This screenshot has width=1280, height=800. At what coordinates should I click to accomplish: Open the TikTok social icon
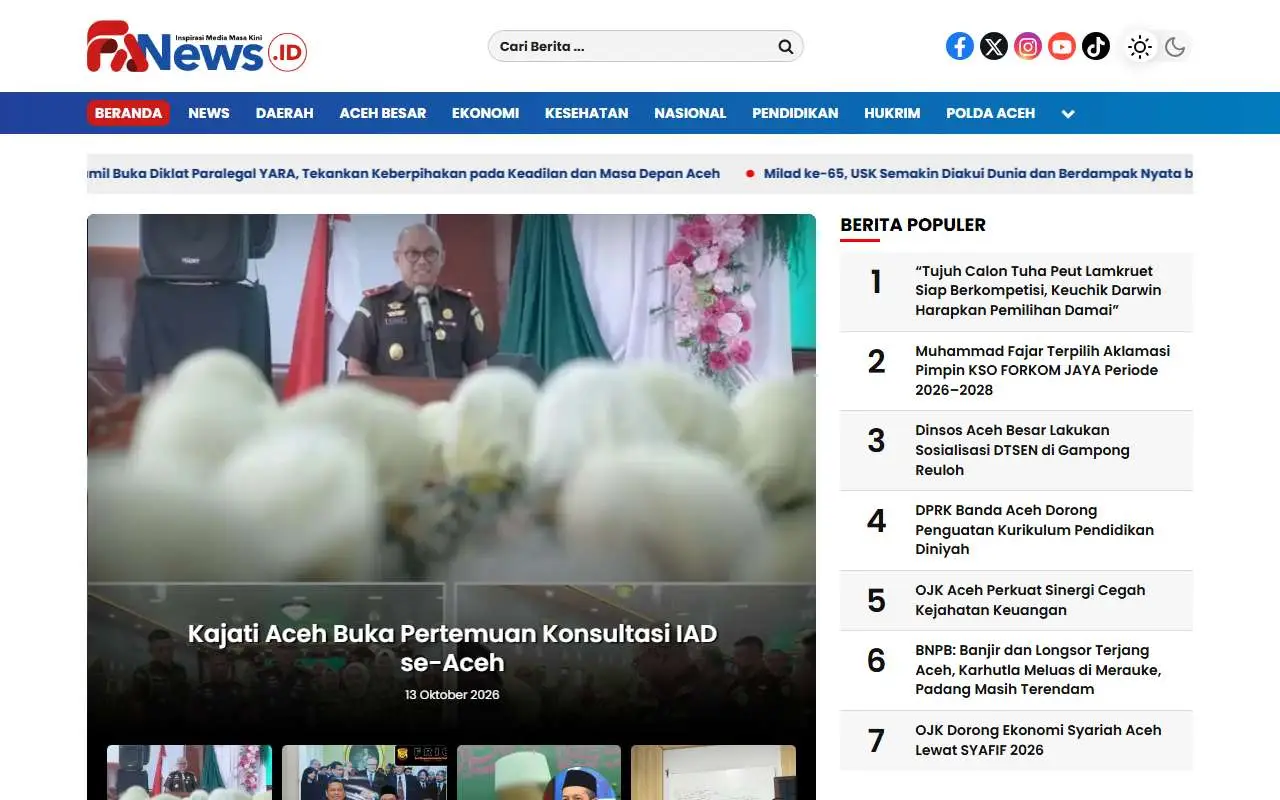click(1096, 46)
